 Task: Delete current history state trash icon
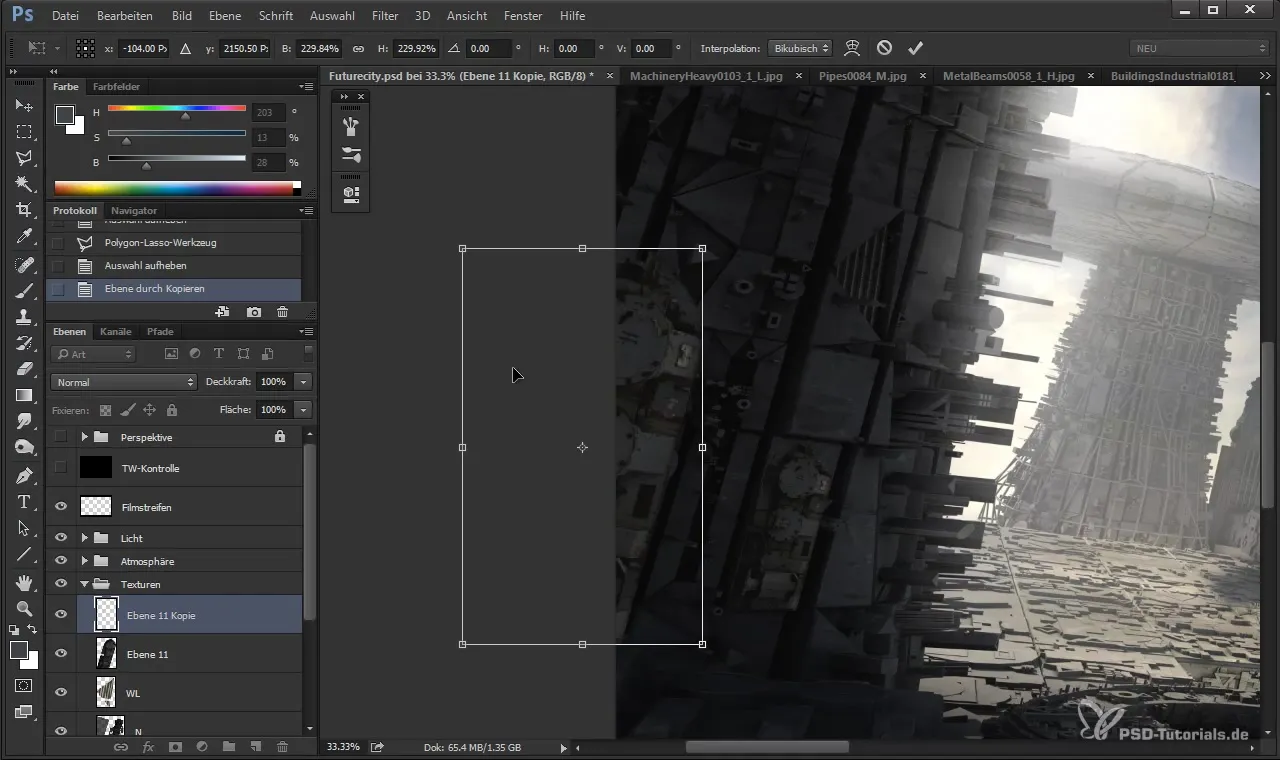(x=283, y=312)
